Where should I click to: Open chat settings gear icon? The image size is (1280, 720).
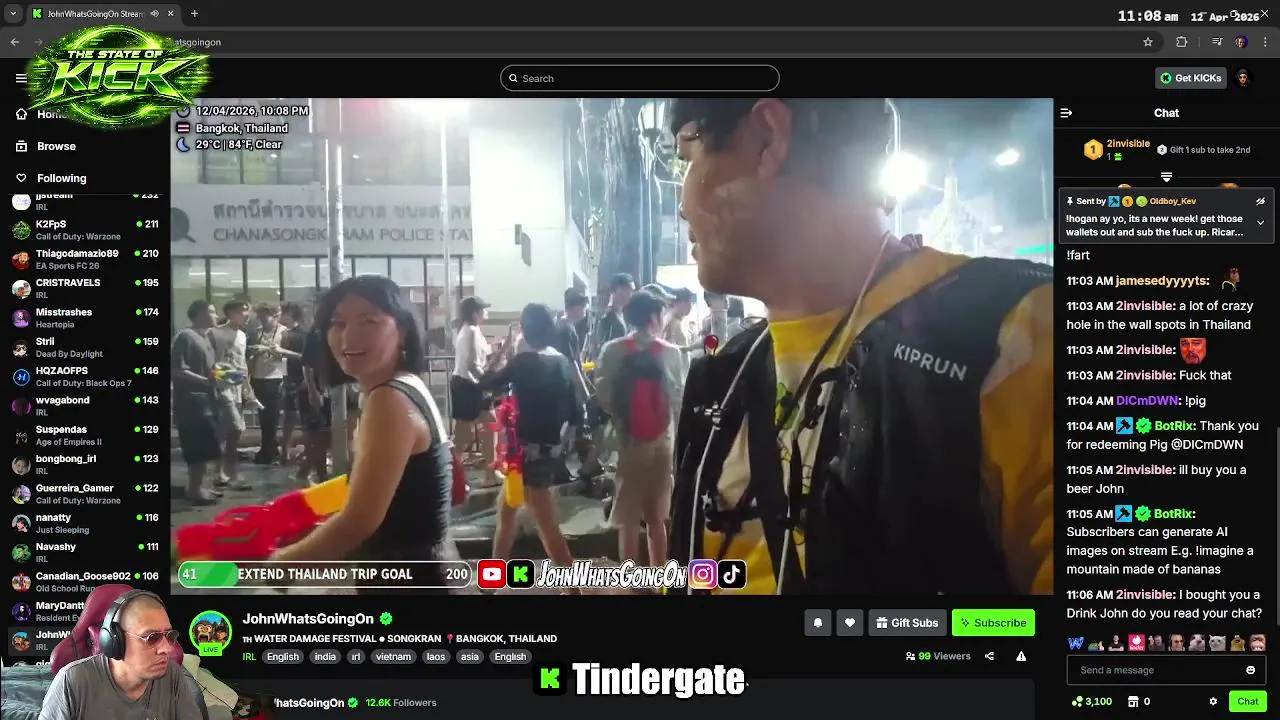point(1213,701)
